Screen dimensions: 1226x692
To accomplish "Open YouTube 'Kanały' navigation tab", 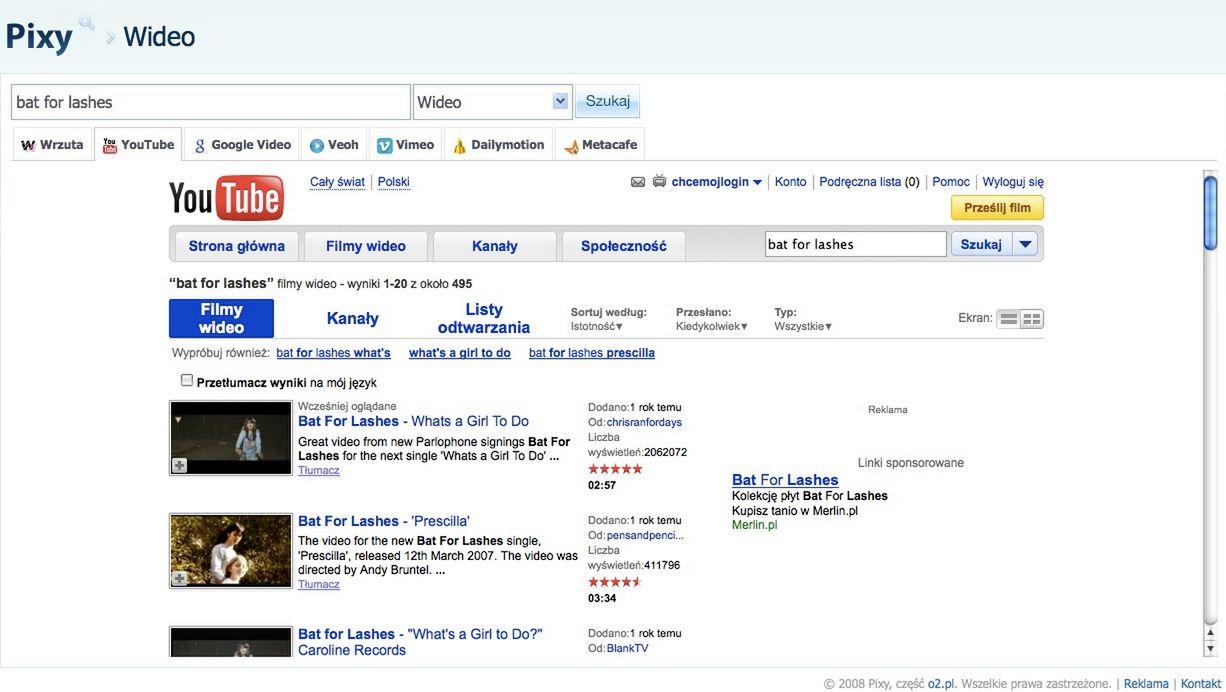I will click(x=495, y=246).
